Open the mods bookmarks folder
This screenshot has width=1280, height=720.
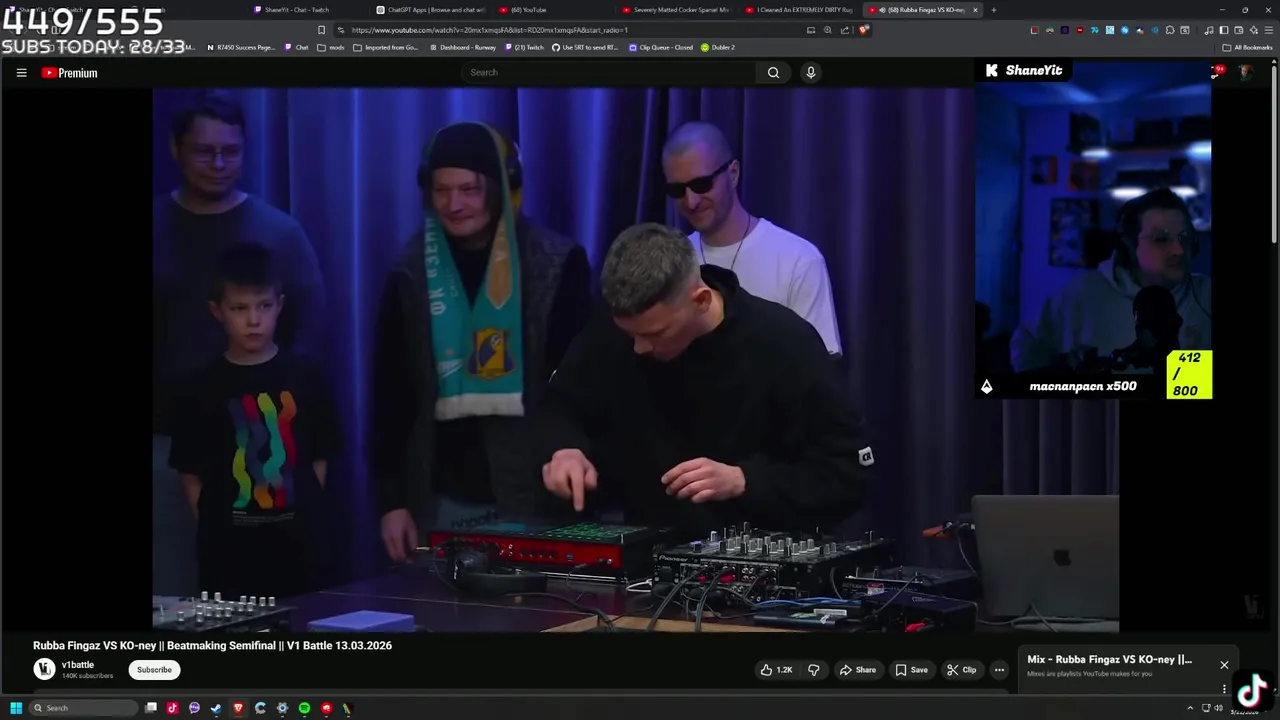tap(331, 47)
